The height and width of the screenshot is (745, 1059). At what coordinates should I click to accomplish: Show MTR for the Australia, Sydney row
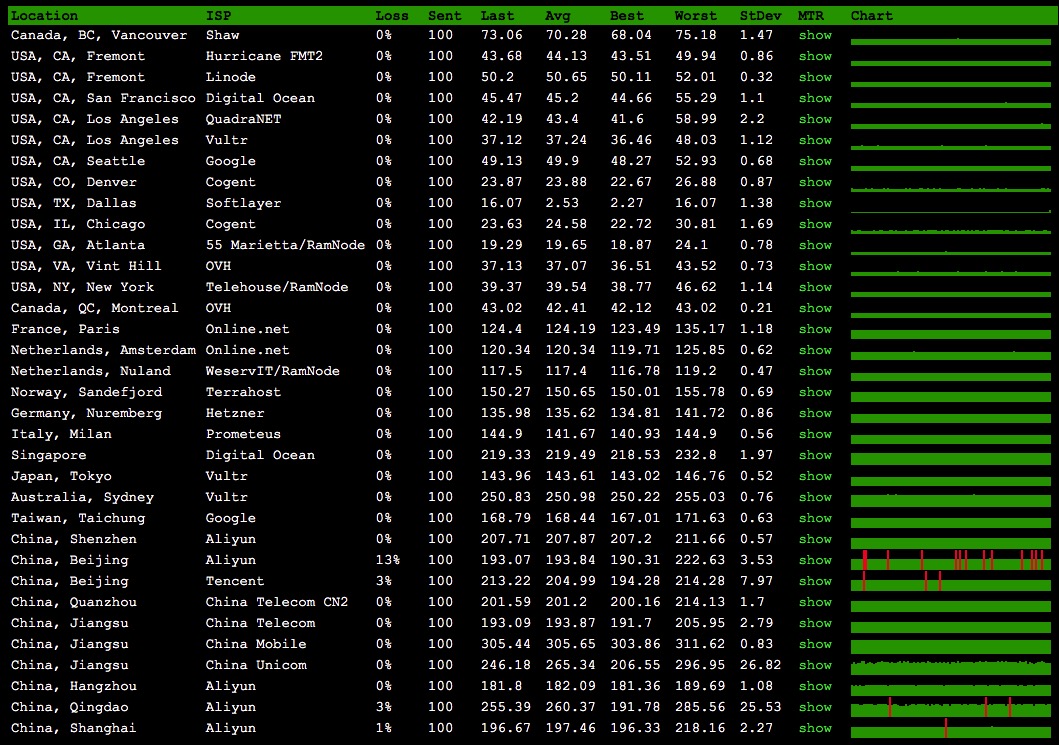click(x=815, y=497)
